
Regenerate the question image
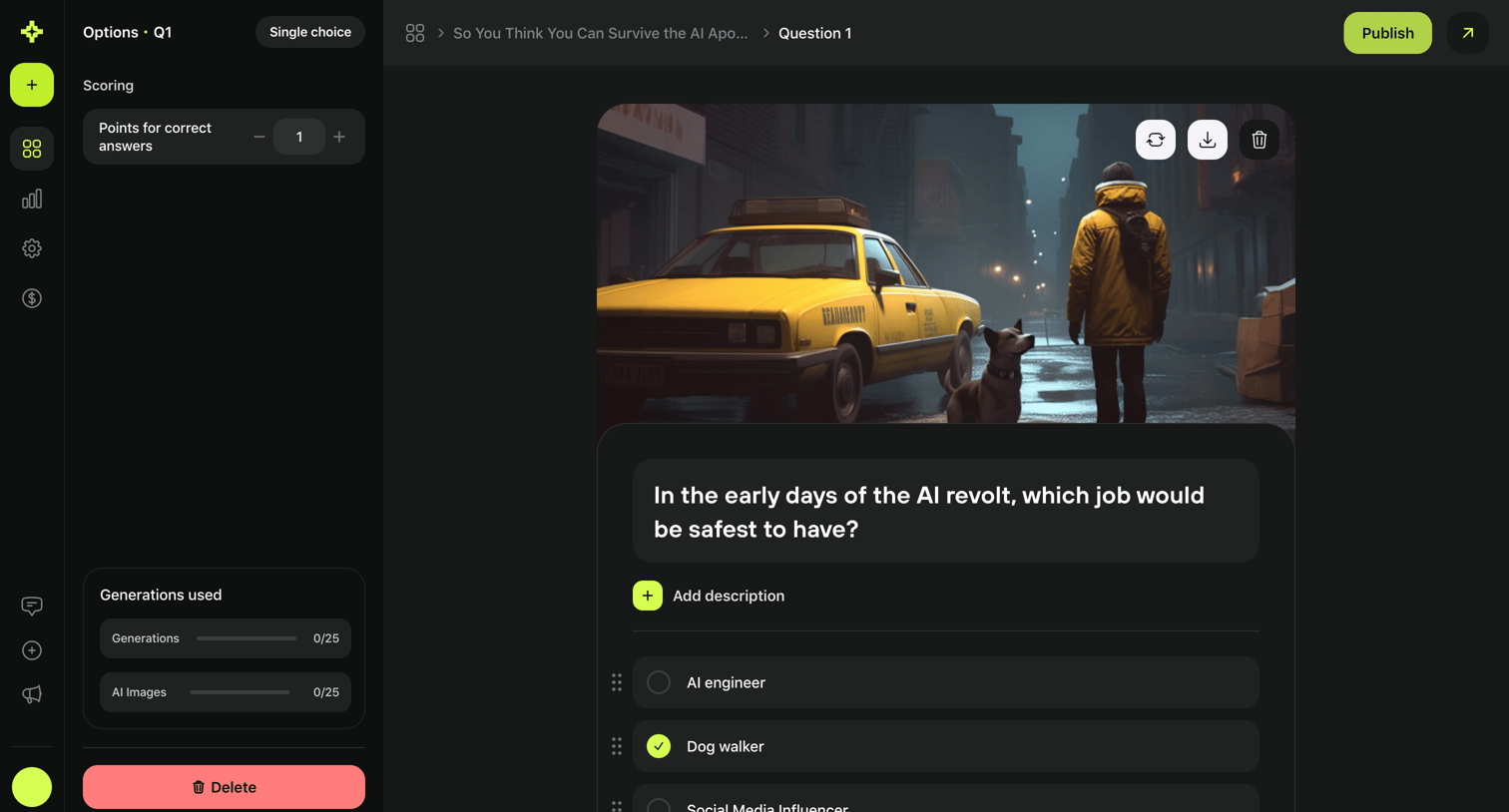click(1156, 140)
